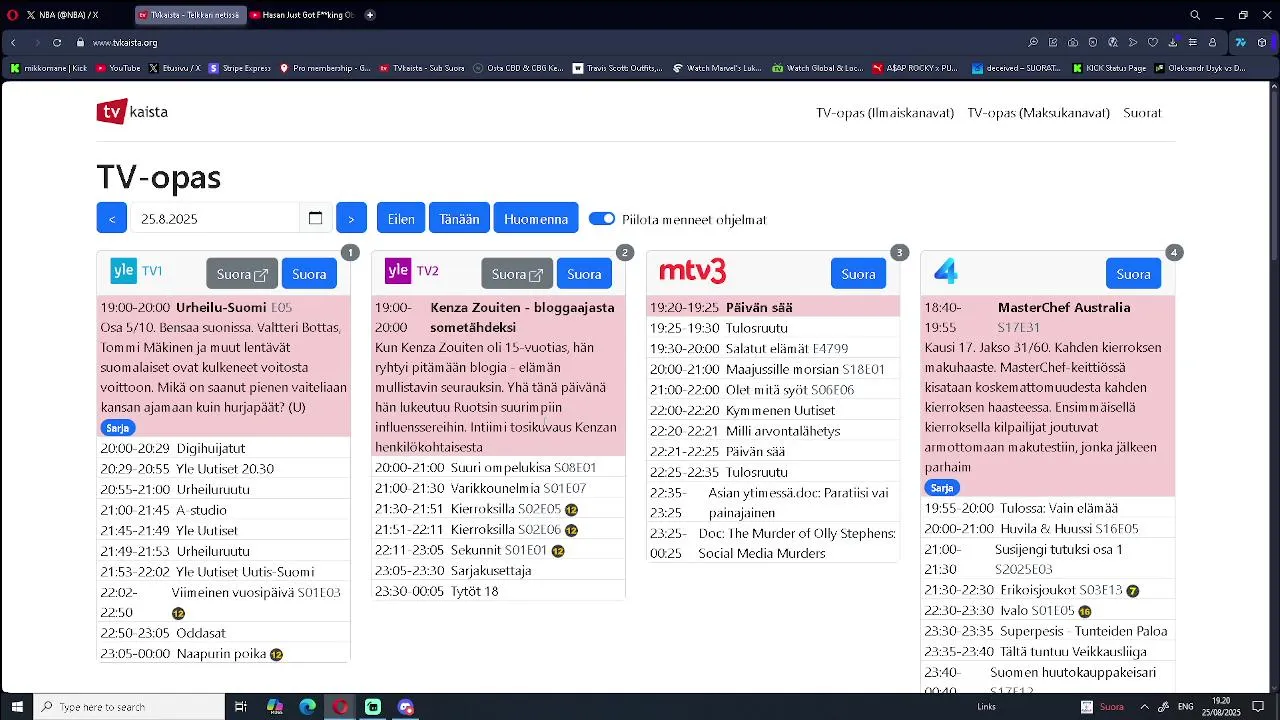Viewport: 1280px width, 720px height.
Task: Open Microsoft Edge from the taskbar
Action: (x=308, y=707)
